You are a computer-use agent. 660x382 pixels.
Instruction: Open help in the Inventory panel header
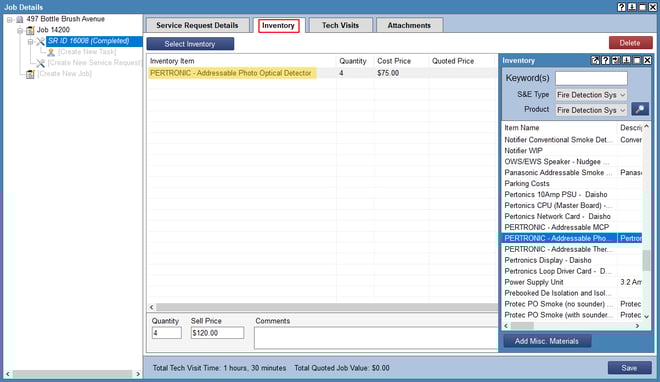pyautogui.click(x=606, y=61)
